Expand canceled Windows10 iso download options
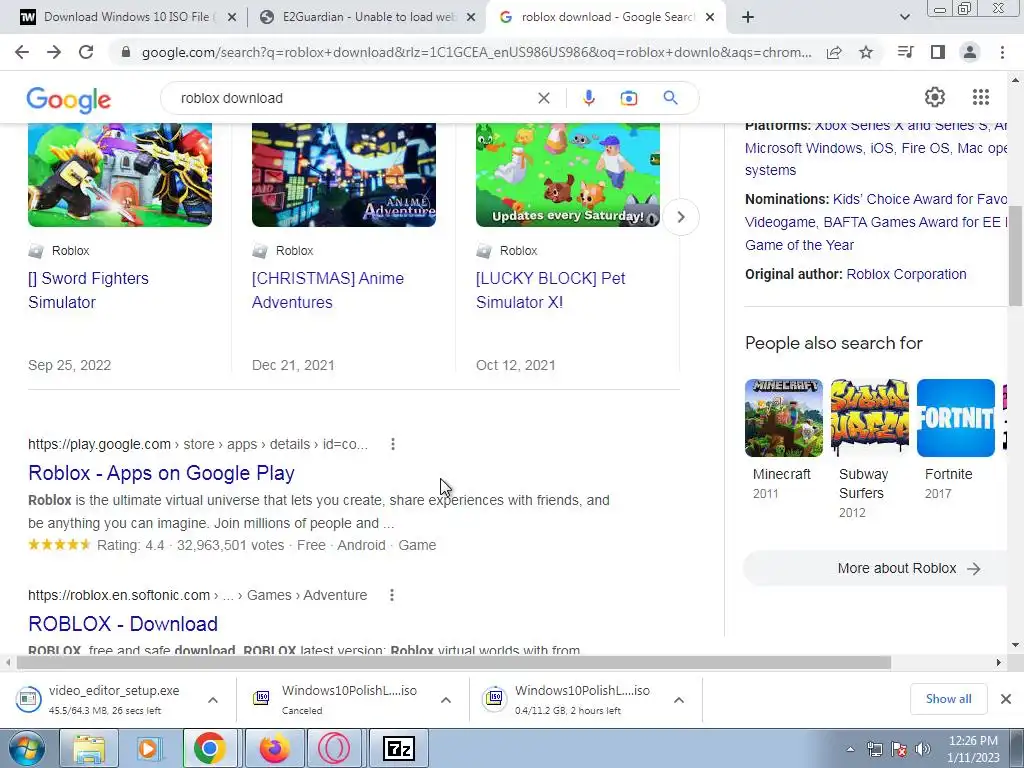 pyautogui.click(x=446, y=700)
